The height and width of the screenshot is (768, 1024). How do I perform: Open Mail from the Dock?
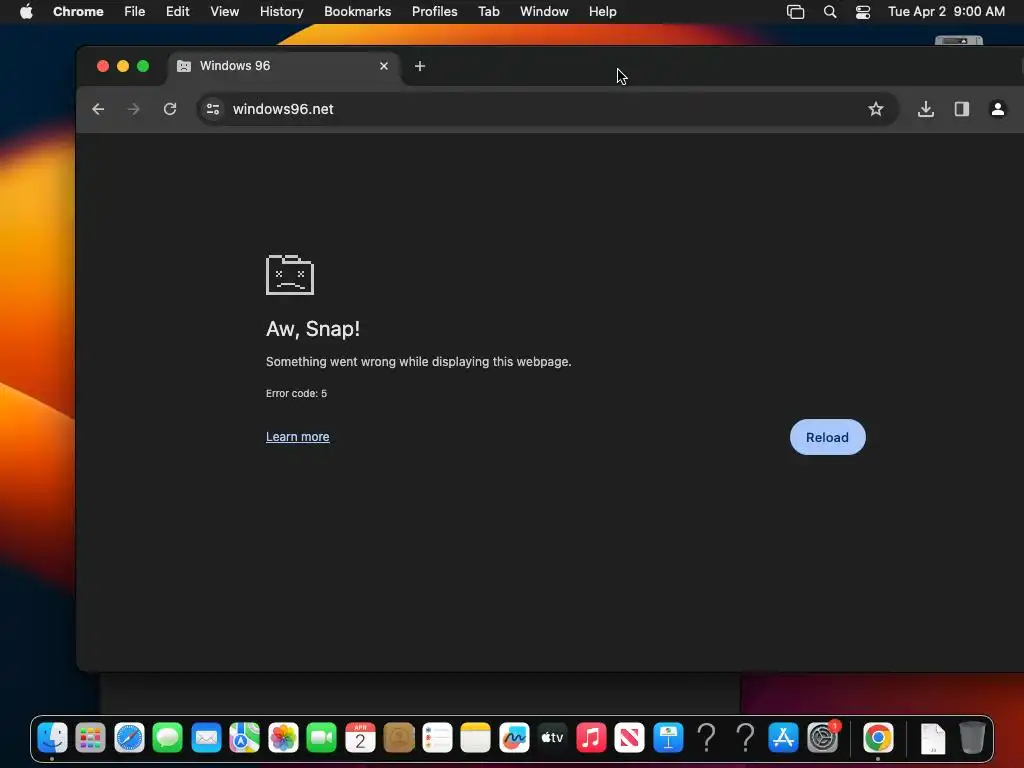pos(206,738)
